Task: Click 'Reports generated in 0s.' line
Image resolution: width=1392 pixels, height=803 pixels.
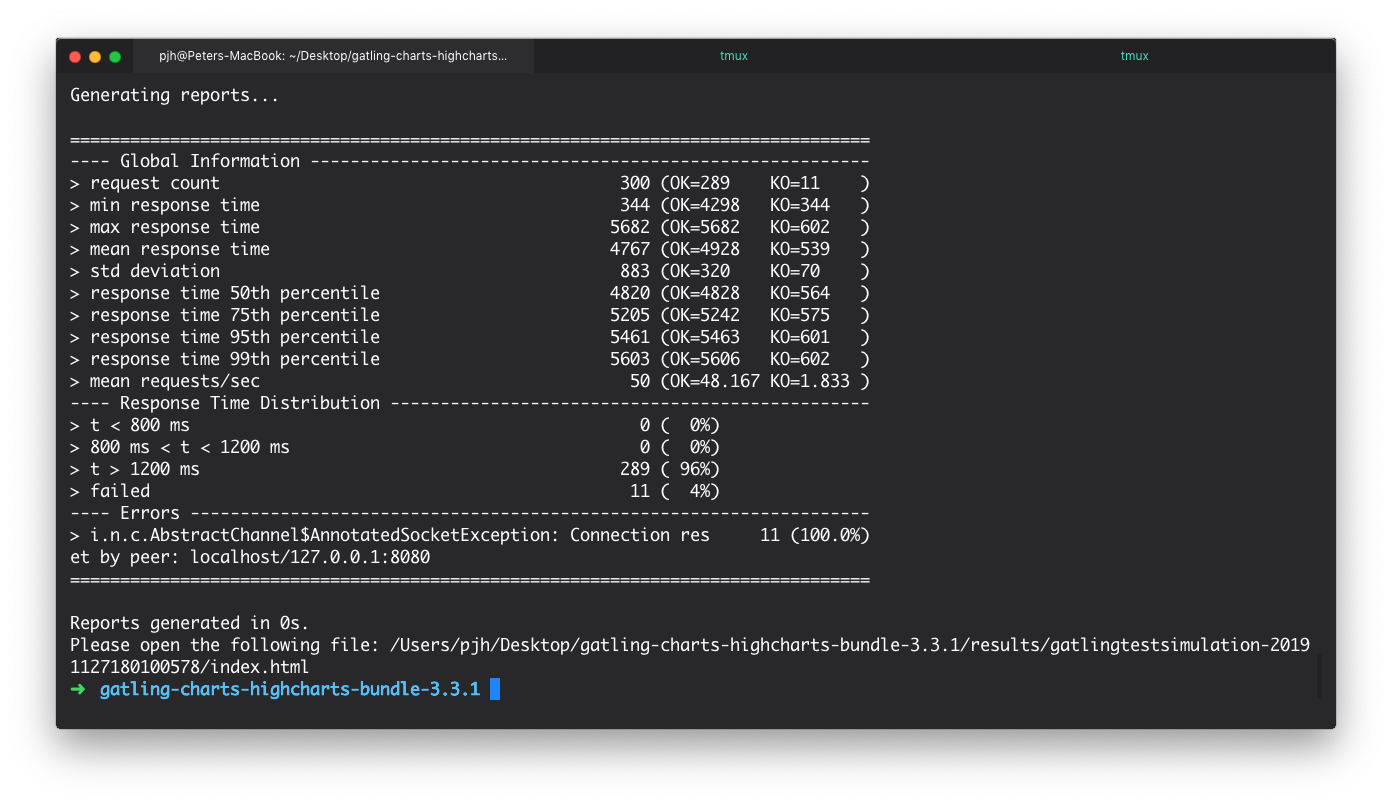Action: click(190, 623)
